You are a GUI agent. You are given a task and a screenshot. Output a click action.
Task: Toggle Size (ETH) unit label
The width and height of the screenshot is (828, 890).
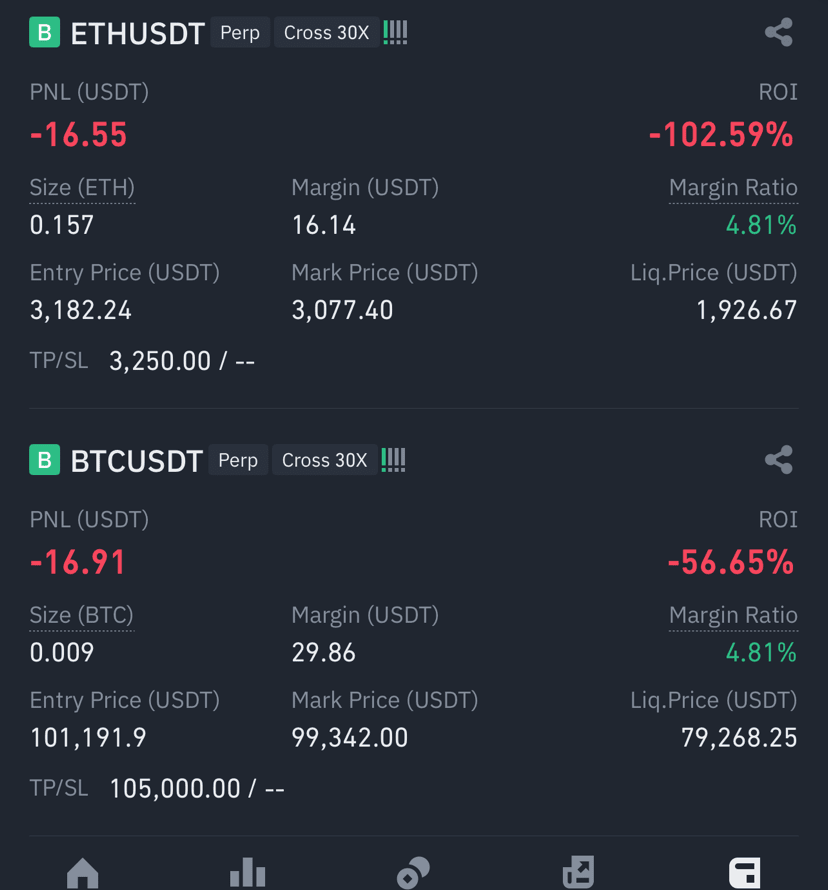click(x=82, y=188)
